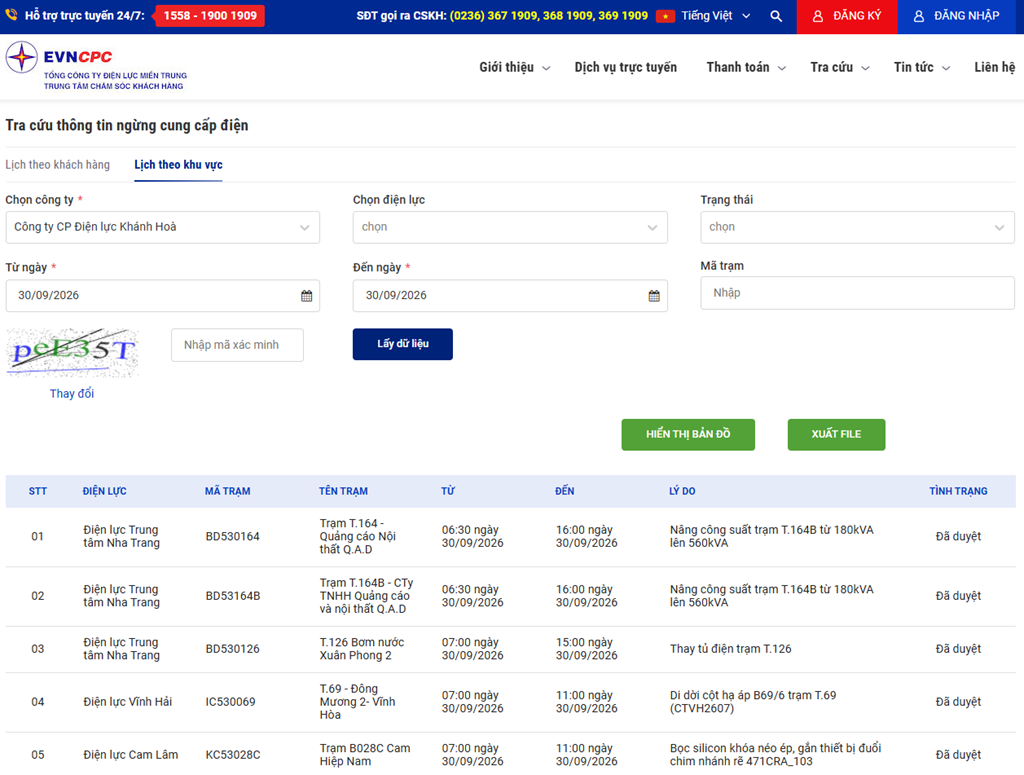Click the captcha verification image
Viewport: 1024px width, 775px height.
click(72, 353)
